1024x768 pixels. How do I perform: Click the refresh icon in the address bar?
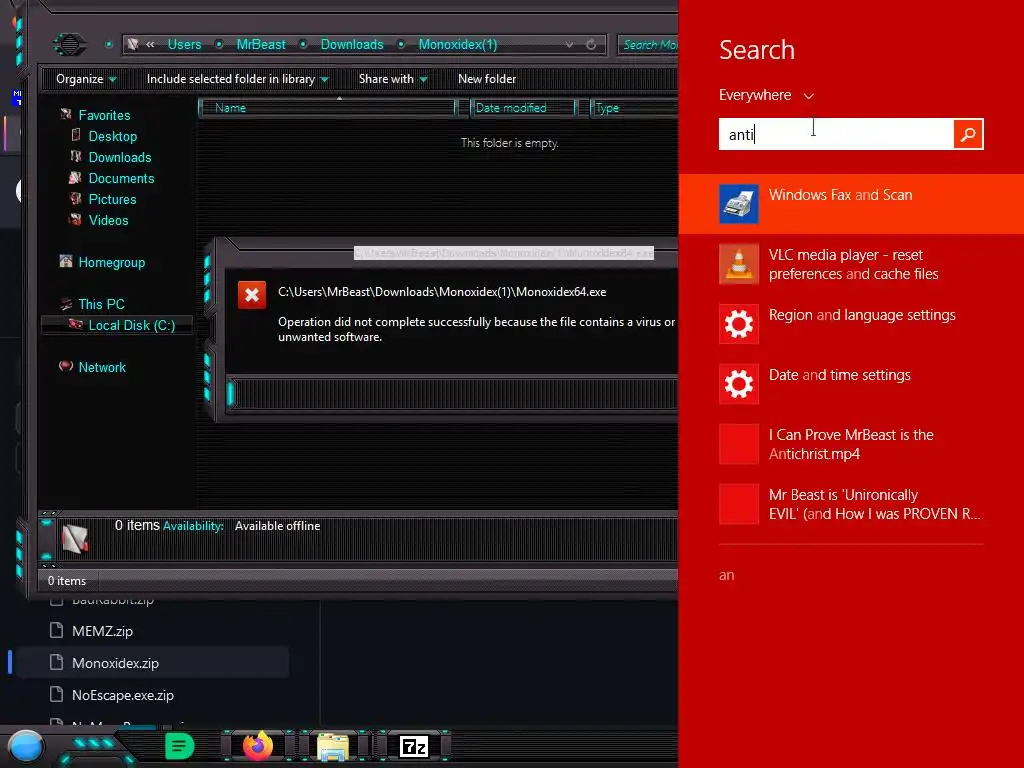pyautogui.click(x=591, y=44)
